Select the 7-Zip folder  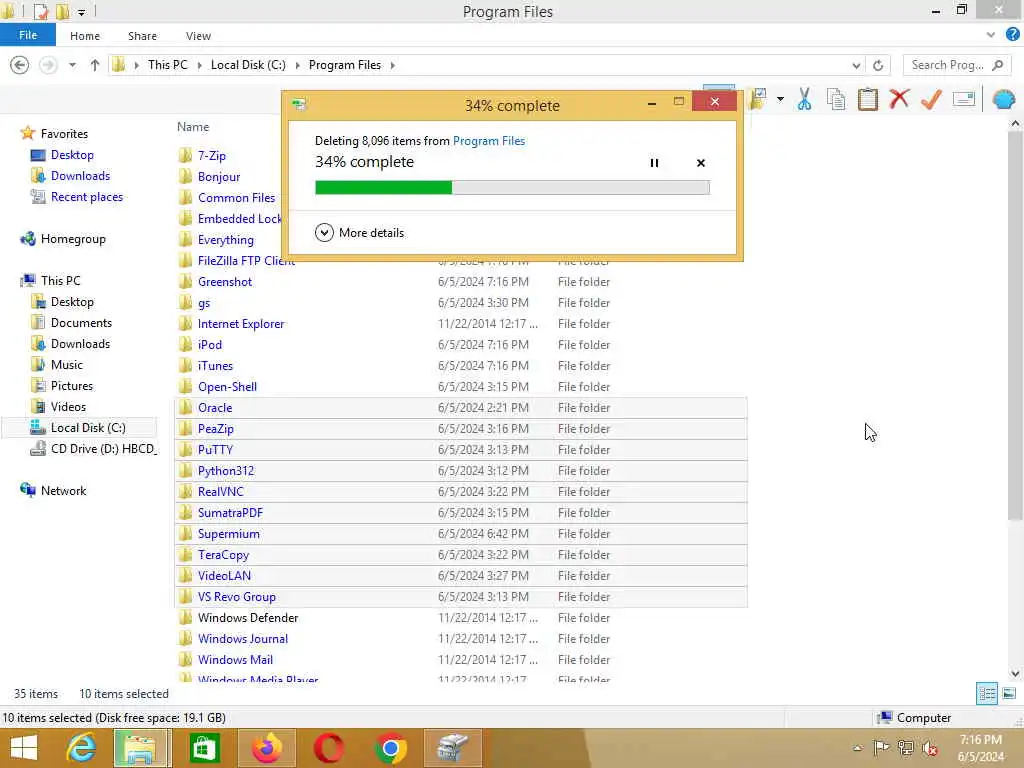click(x=212, y=155)
